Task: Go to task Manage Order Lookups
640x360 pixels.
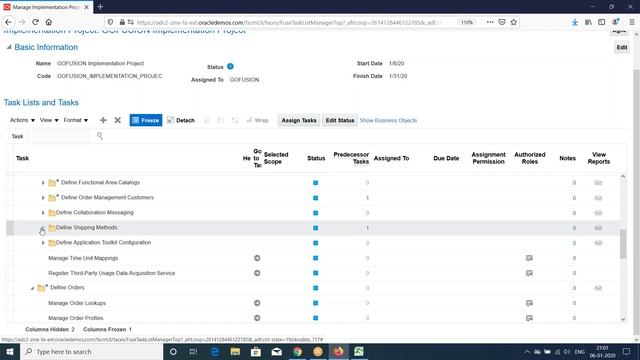Action: tap(257, 303)
